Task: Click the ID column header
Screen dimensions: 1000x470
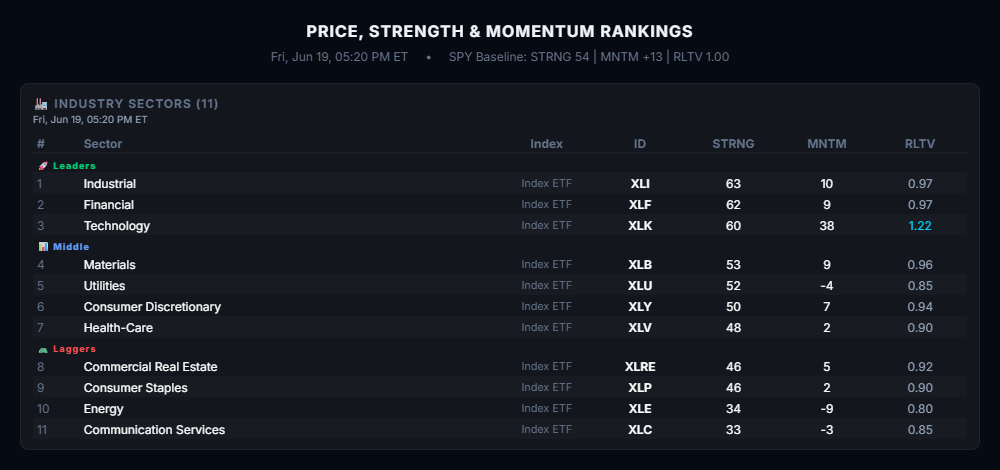Action: pyautogui.click(x=640, y=144)
